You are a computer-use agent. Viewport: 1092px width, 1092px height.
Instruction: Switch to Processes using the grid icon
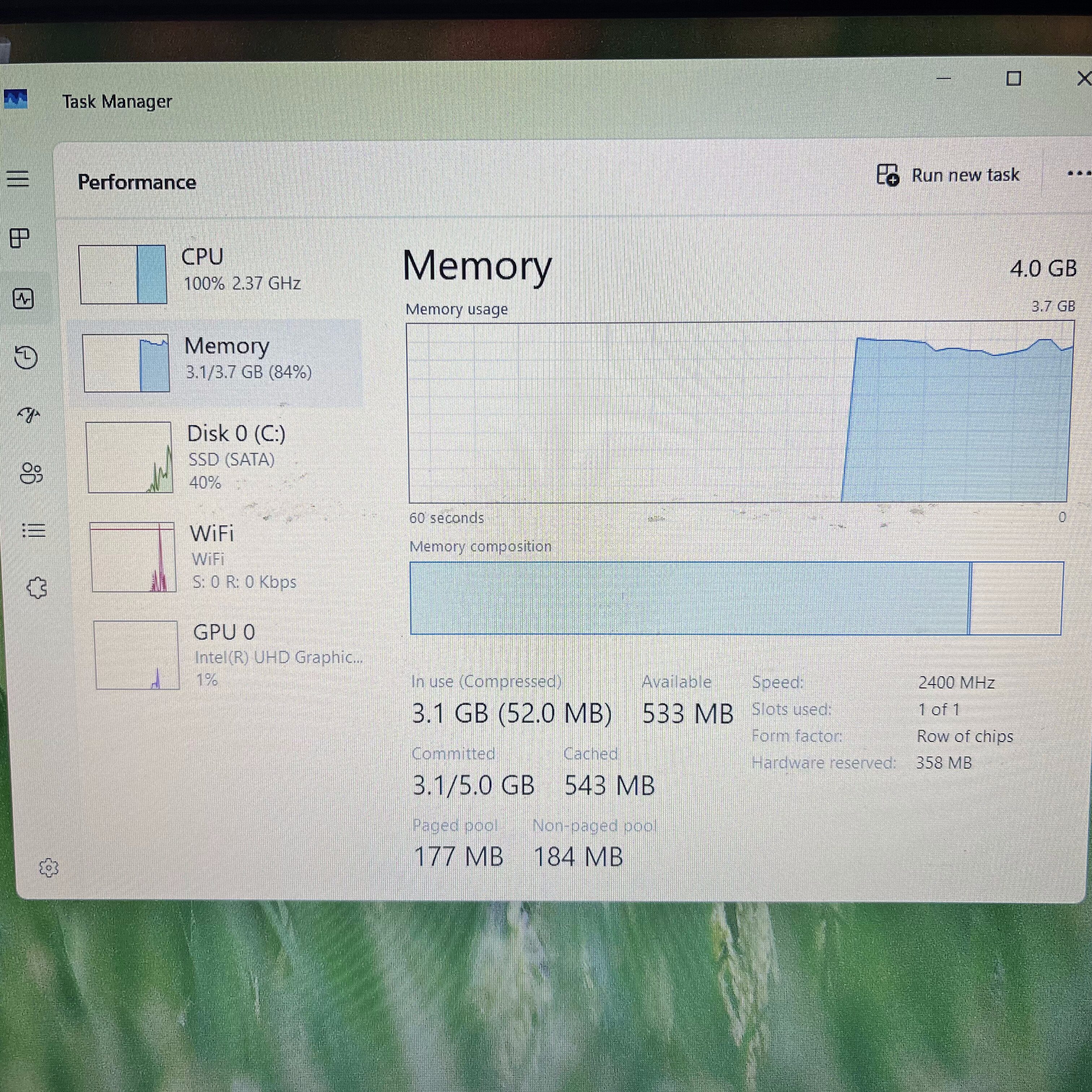pyautogui.click(x=19, y=239)
